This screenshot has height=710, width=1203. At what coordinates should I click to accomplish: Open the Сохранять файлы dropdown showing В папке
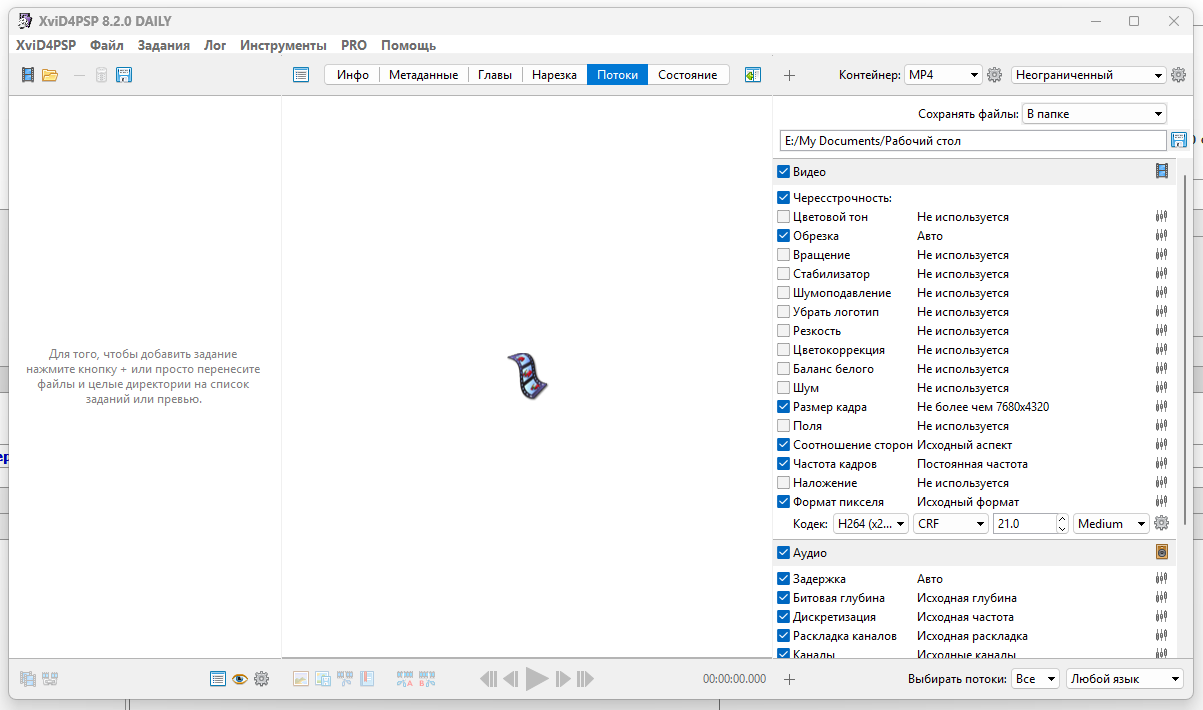(x=1093, y=113)
